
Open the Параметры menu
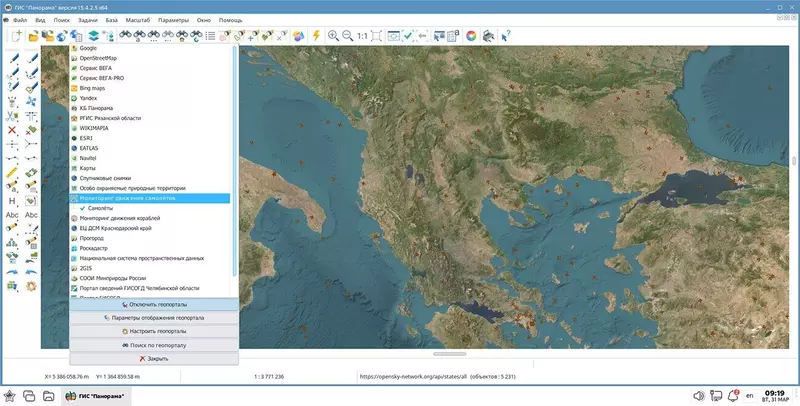[x=172, y=20]
